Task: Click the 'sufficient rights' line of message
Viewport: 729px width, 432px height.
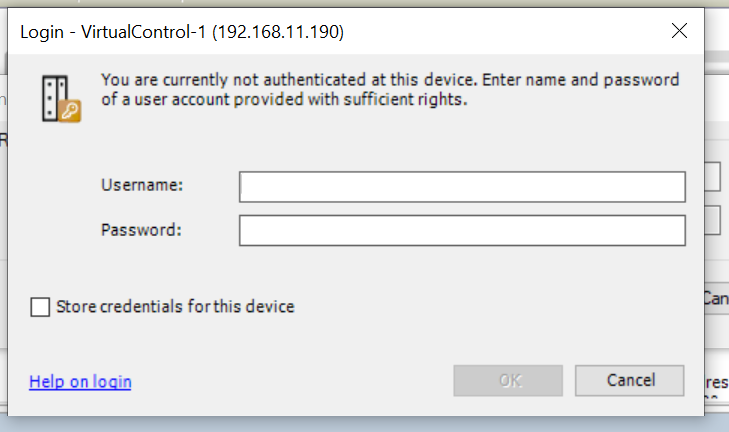Action: tap(284, 100)
